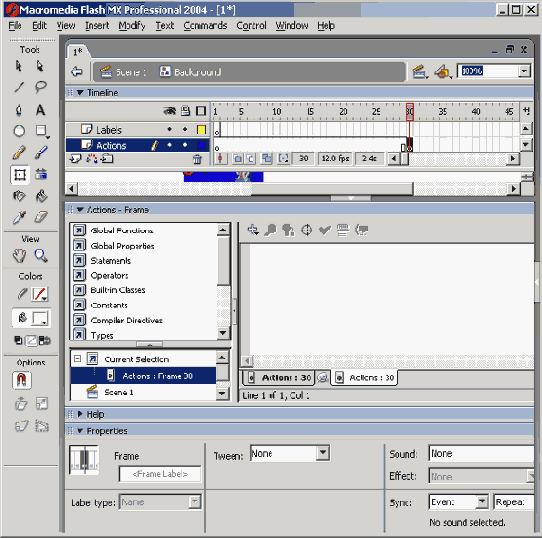Open the Tween dropdown
This screenshot has height=538, width=542.
click(x=323, y=453)
